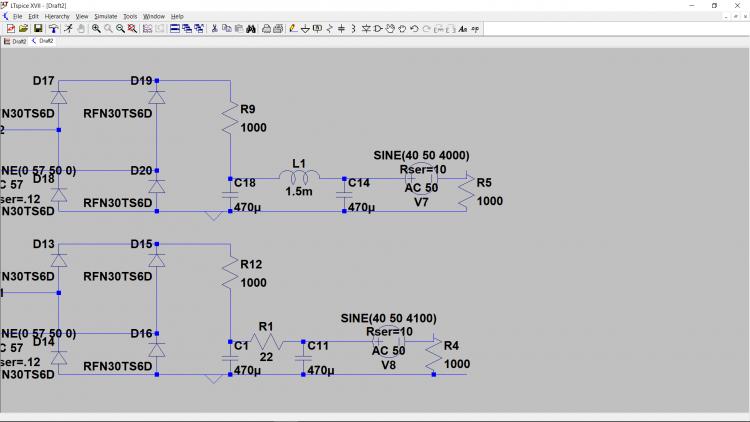Click the L1 inductor in the schematic
Screen dimensions: 750x422
pyautogui.click(x=297, y=178)
